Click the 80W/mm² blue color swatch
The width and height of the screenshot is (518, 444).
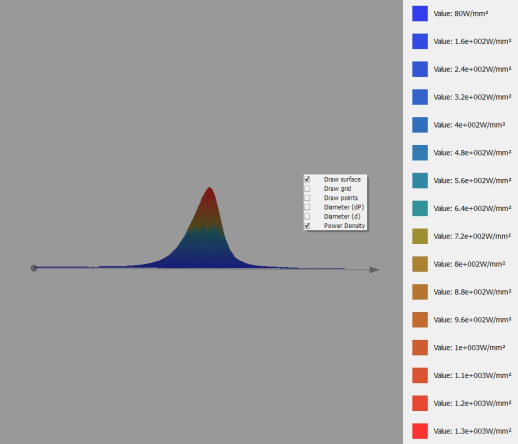click(x=420, y=14)
